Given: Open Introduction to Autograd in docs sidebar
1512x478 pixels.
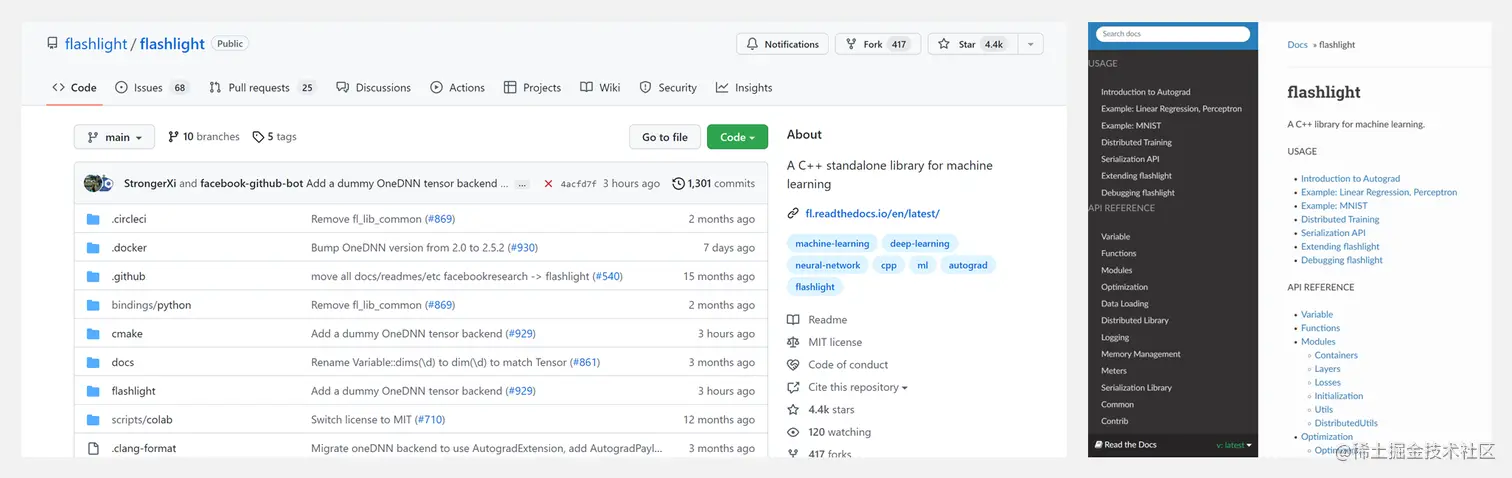Looking at the screenshot, I should click(1145, 92).
